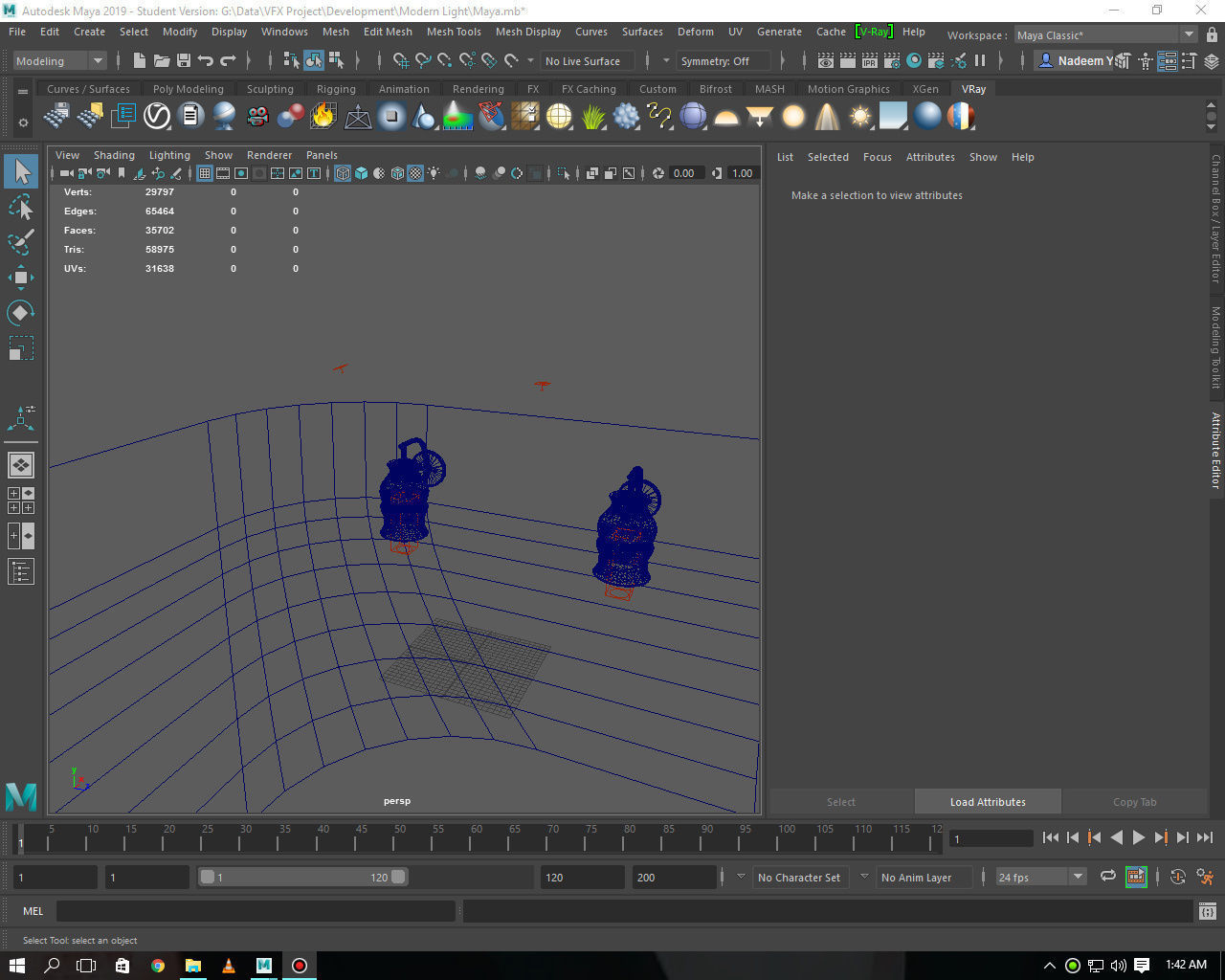The height and width of the screenshot is (980, 1225).
Task: Activate the Scale tool
Action: click(21, 348)
